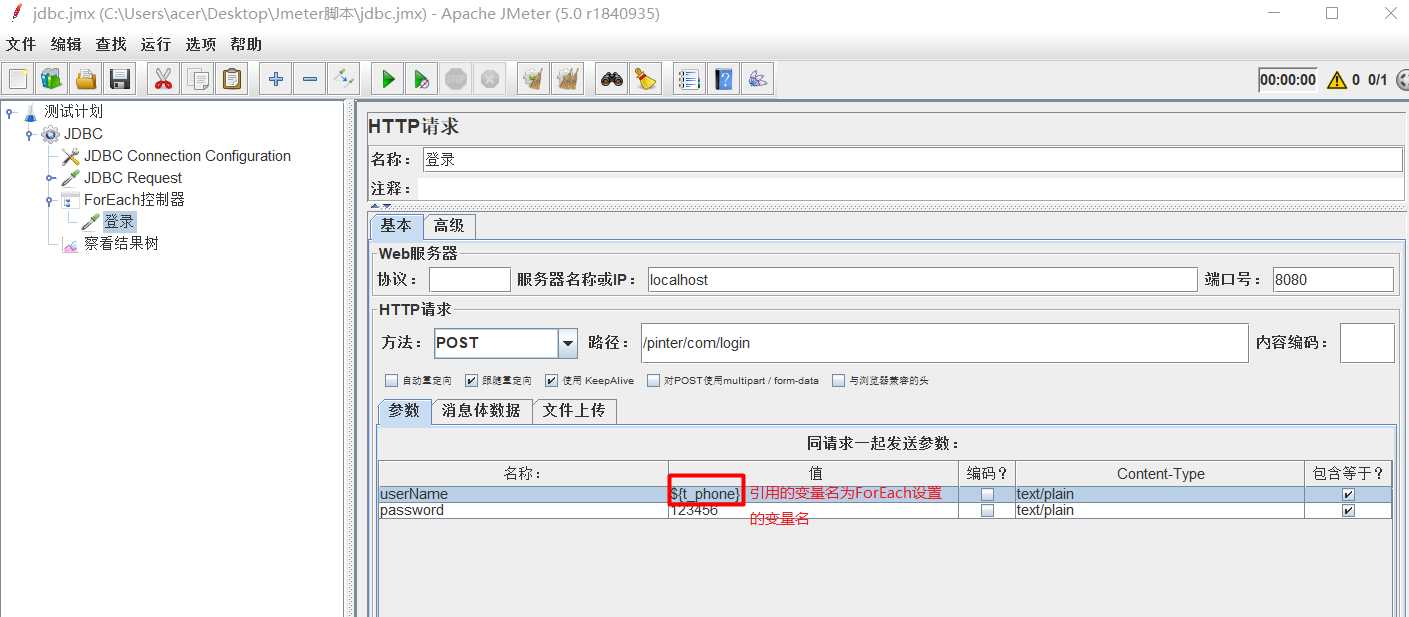Viewport: 1409px width, 617px height.
Task: Paste with the clipboard toolbar icon
Action: 232,79
